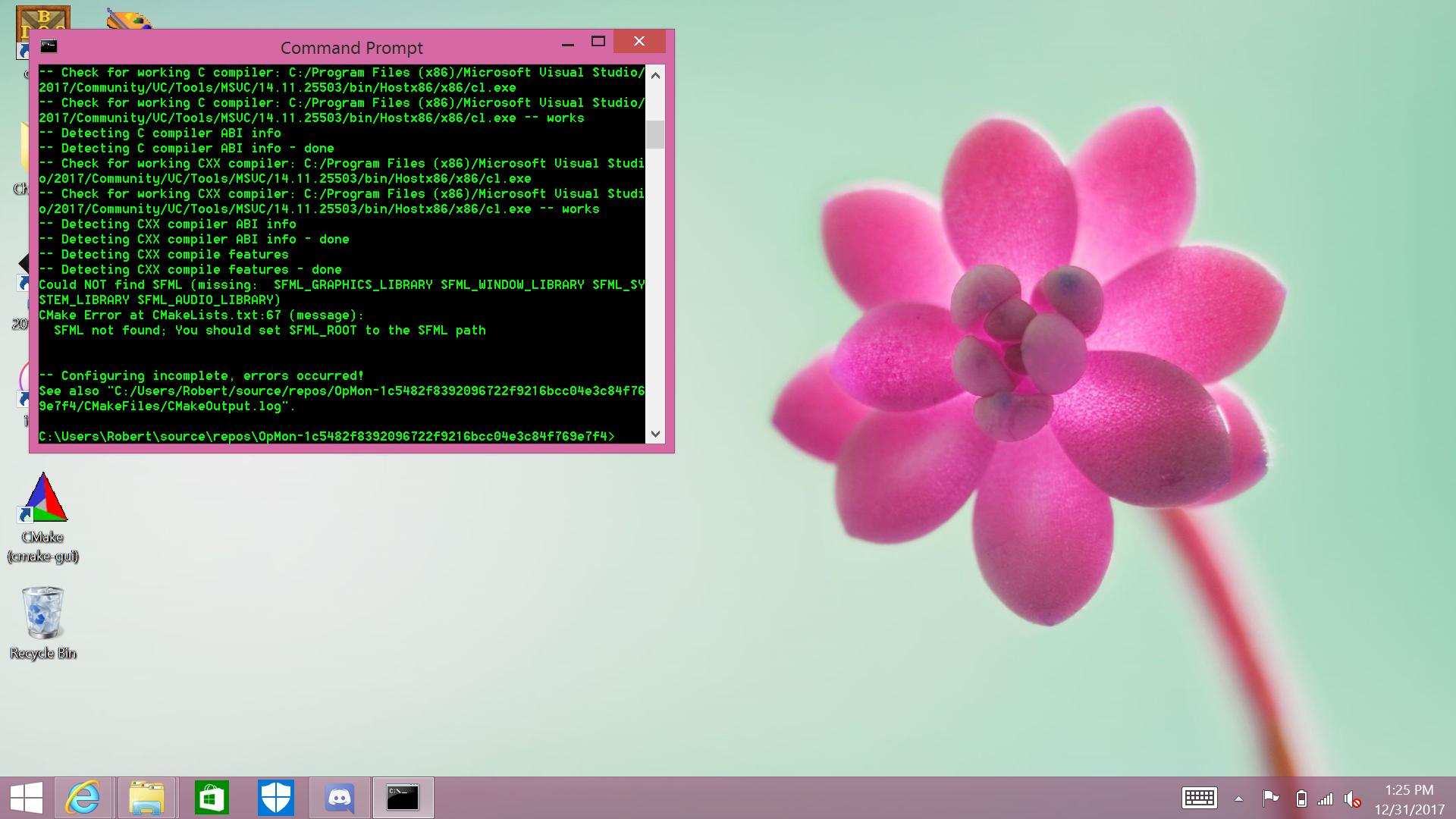Screen dimensions: 1456x819
Task: Open the Windows Start button
Action: click(x=27, y=798)
